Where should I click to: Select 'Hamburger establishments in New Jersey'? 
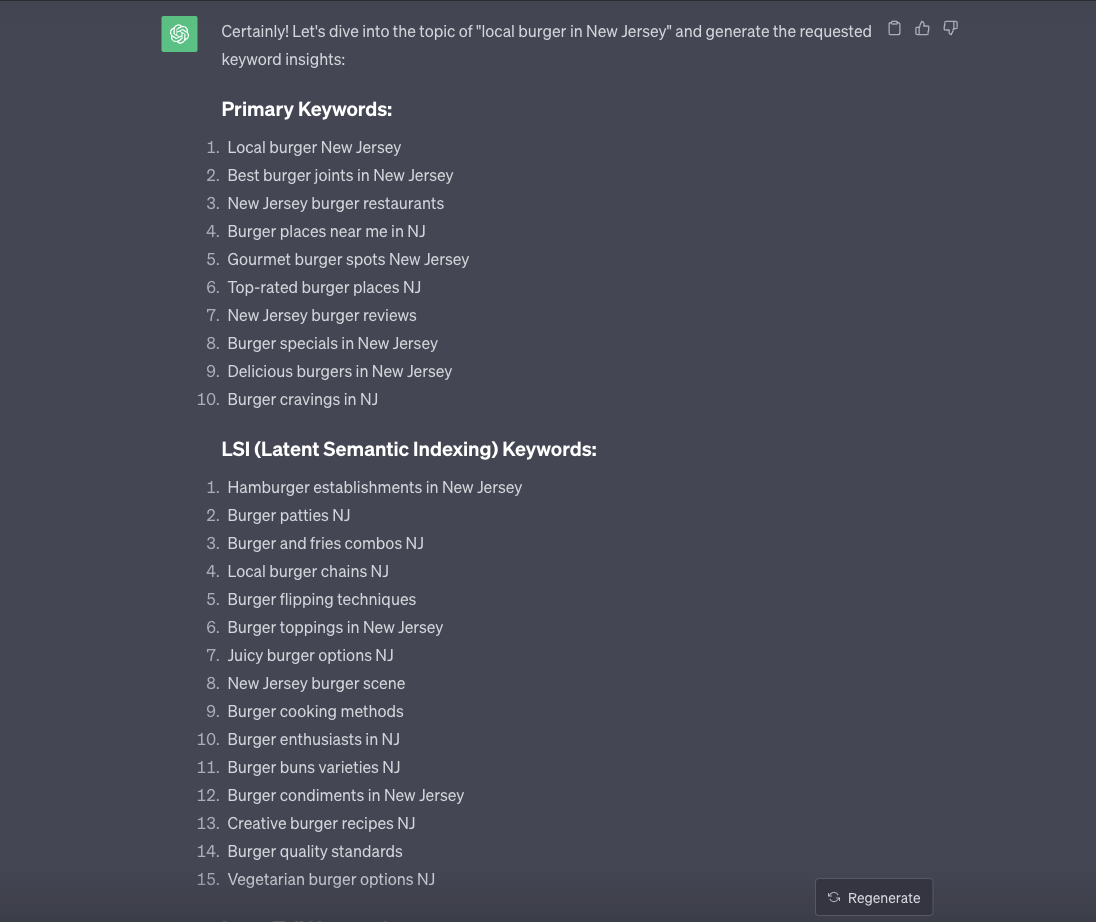pos(375,487)
